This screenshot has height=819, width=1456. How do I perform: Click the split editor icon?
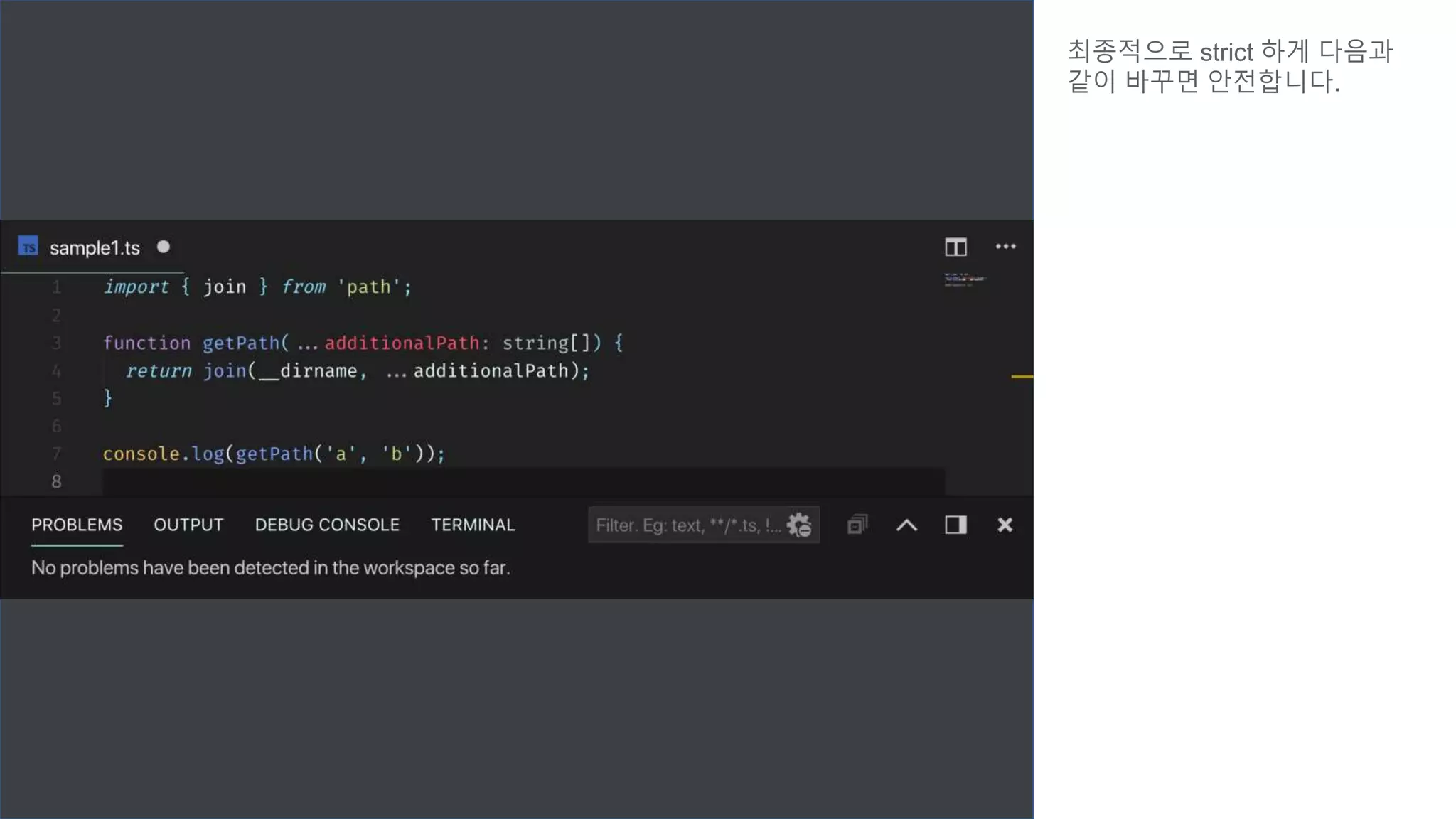click(x=955, y=247)
